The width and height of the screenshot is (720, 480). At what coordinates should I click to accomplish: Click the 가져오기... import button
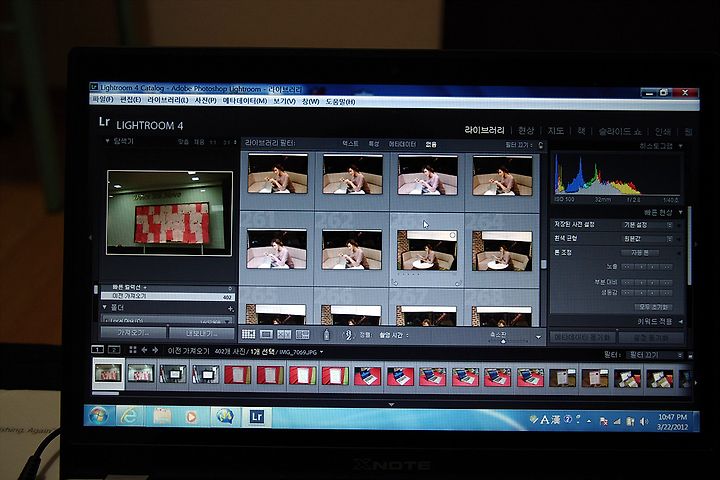[x=133, y=332]
